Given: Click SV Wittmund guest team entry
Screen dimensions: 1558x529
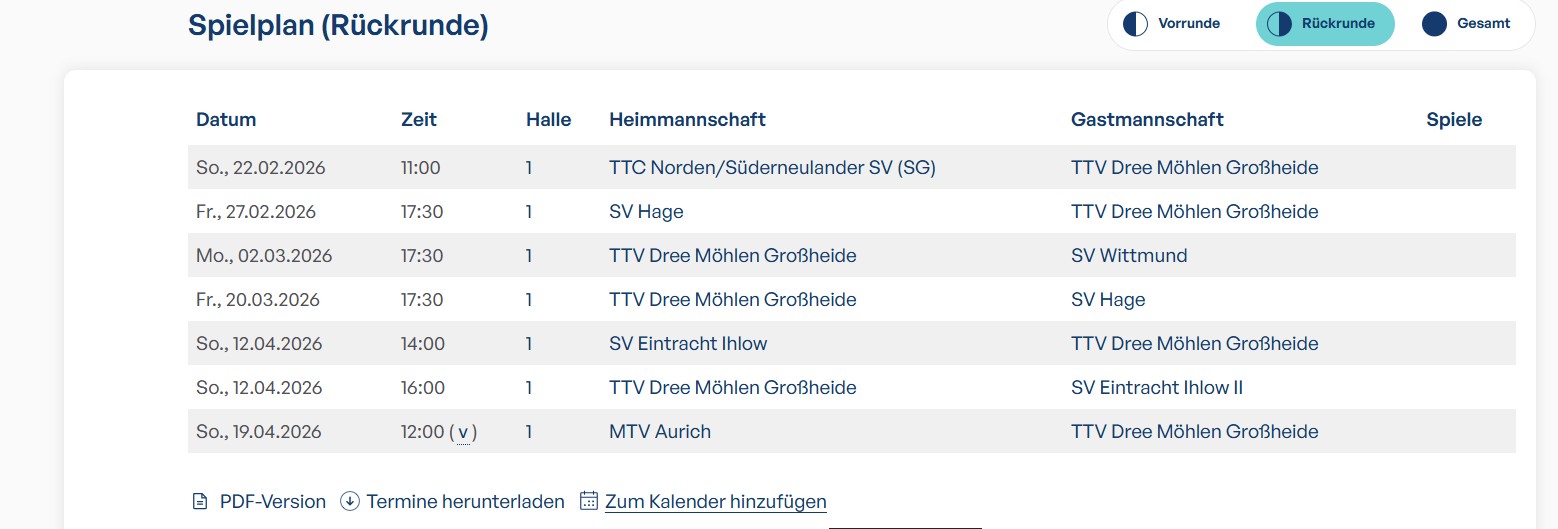Looking at the screenshot, I should pyautogui.click(x=1129, y=256).
